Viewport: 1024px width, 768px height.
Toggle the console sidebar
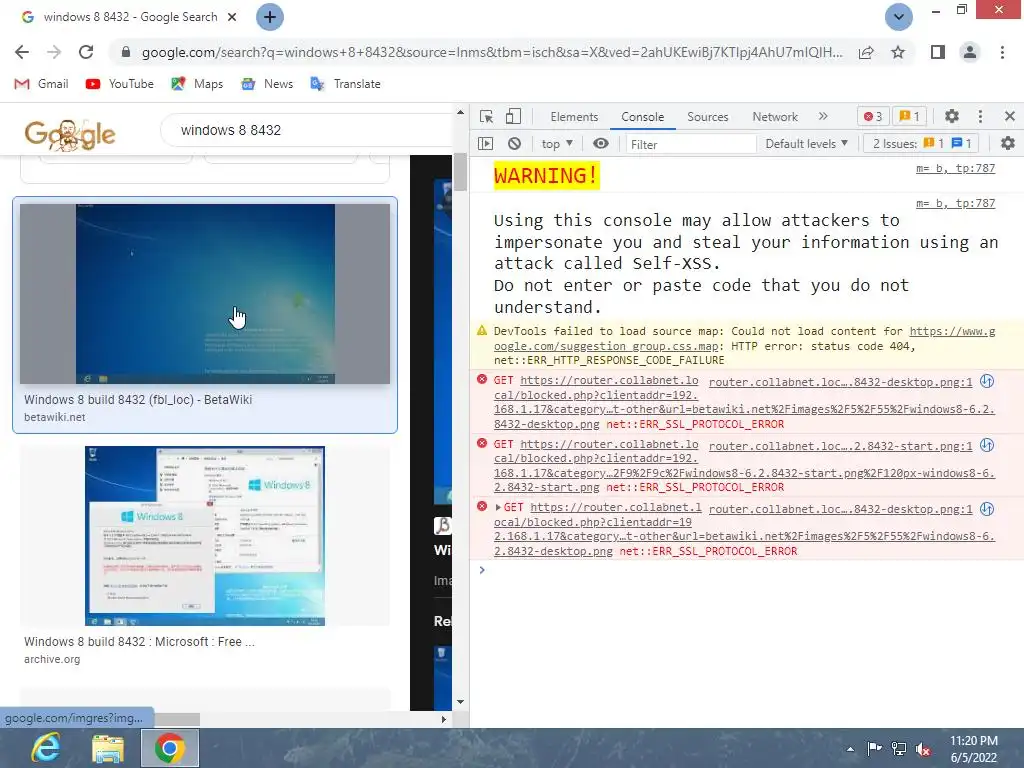[x=485, y=143]
